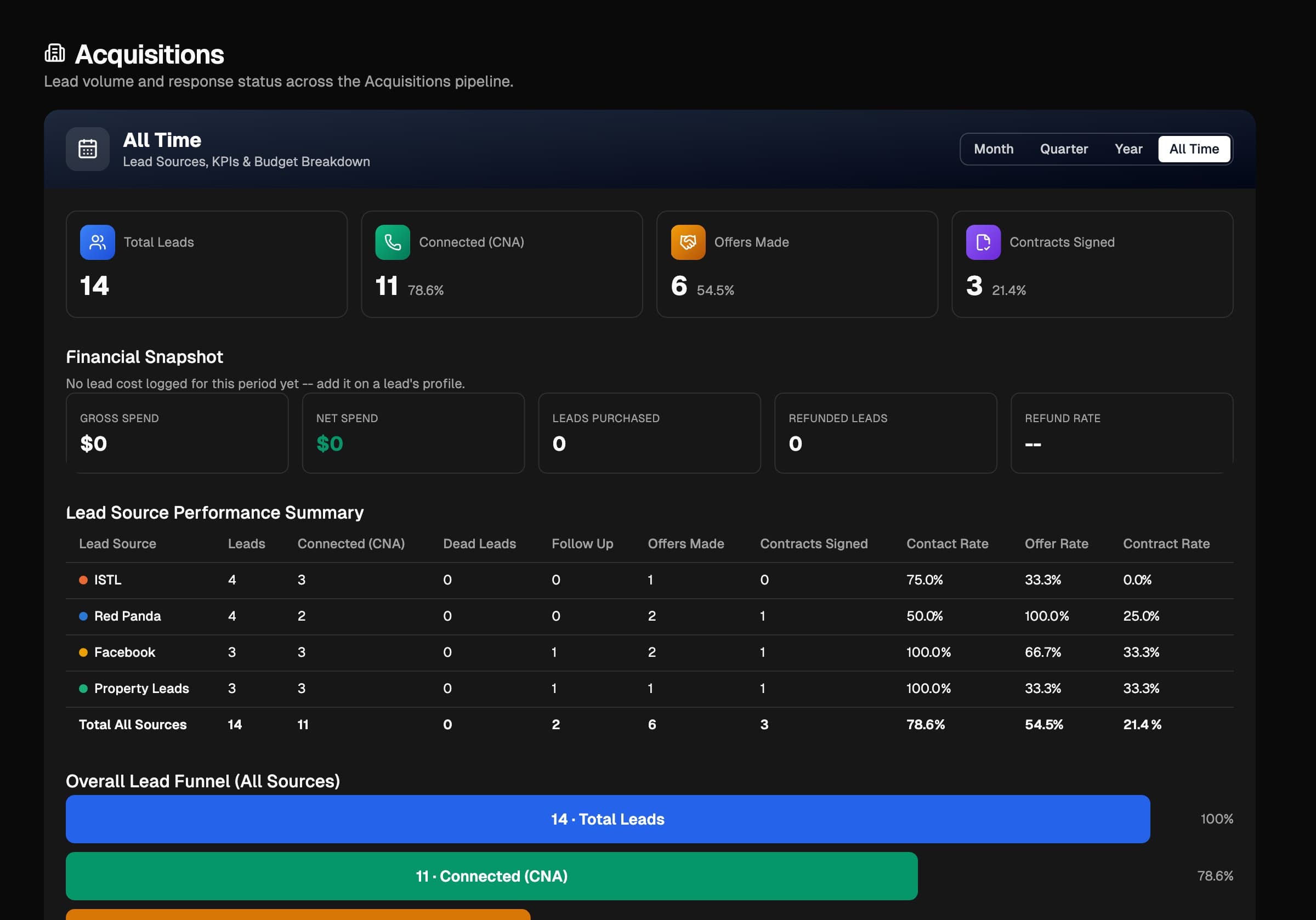Click the Connected card's 78.6% value
Image resolution: width=1316 pixels, height=920 pixels.
(426, 291)
